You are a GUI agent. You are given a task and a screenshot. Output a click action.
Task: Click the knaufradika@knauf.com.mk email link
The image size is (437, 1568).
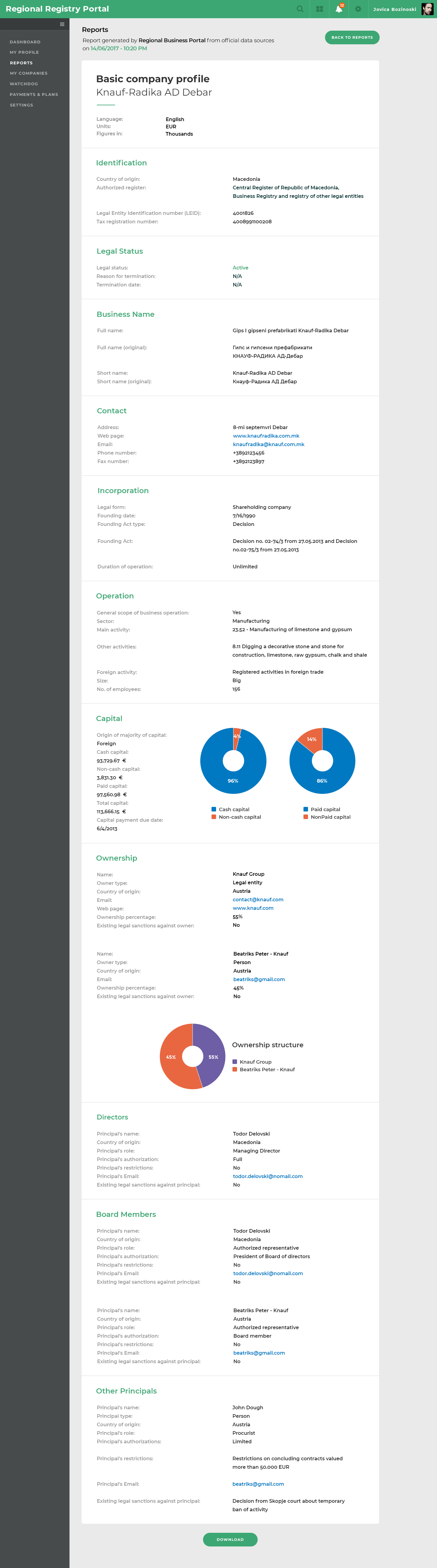[x=268, y=444]
